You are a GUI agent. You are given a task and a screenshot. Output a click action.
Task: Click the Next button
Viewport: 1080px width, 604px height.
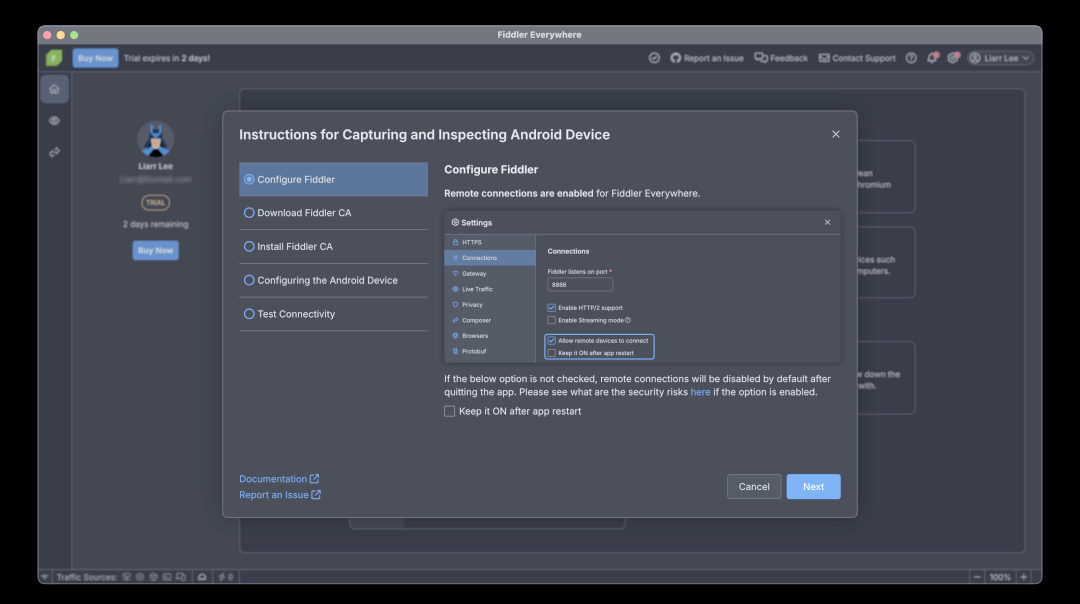click(813, 487)
